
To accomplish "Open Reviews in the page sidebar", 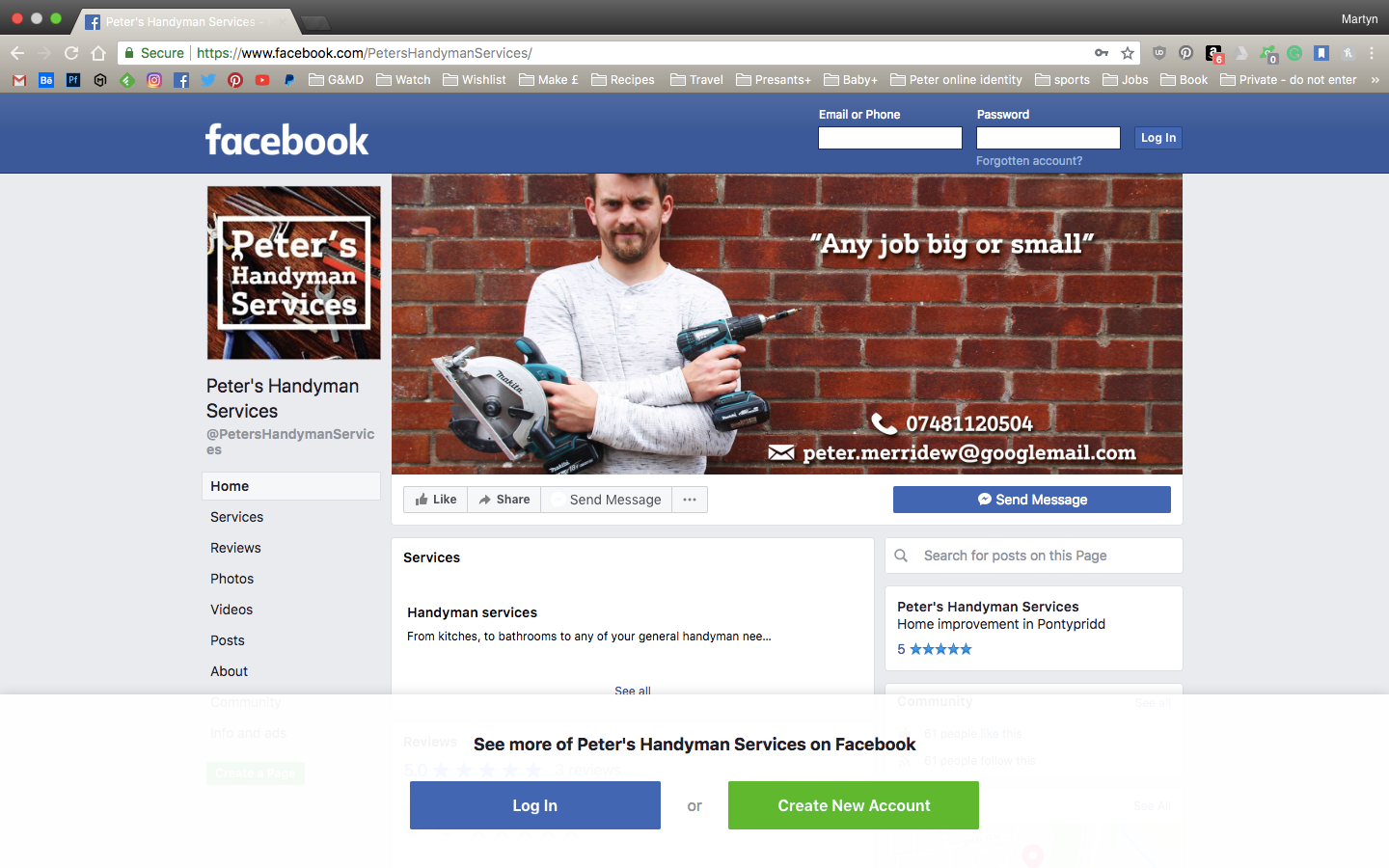I will 235,548.
